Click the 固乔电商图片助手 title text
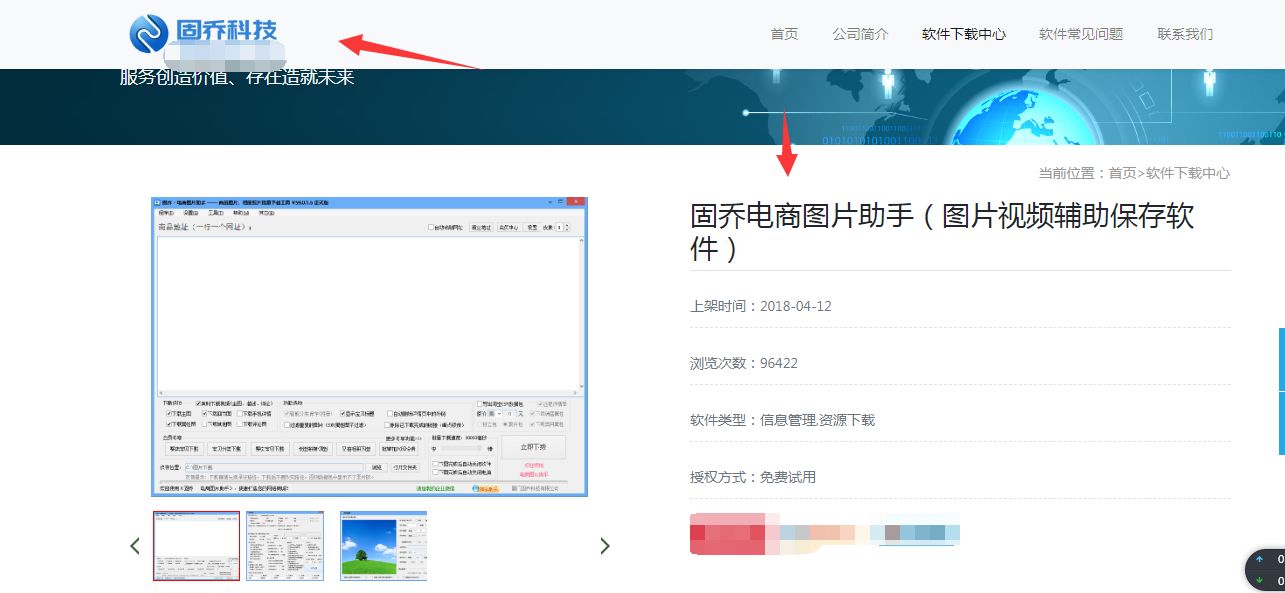Screen dimensions: 1285x593 942,232
